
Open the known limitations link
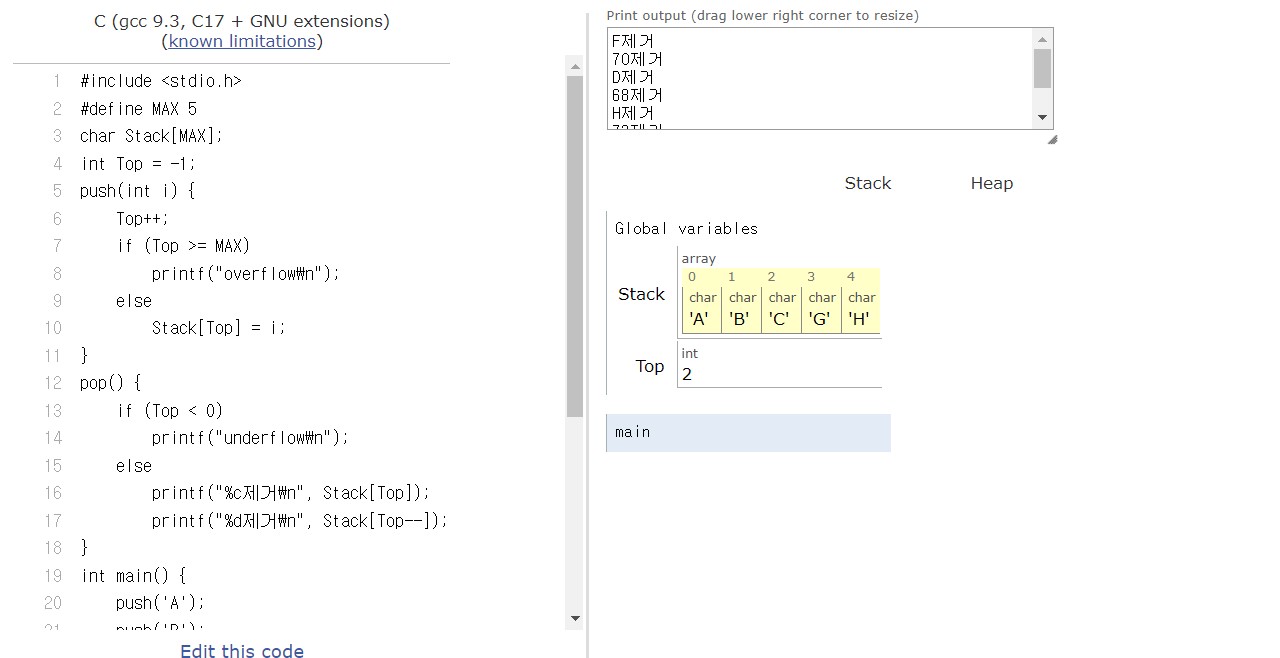pos(242,41)
